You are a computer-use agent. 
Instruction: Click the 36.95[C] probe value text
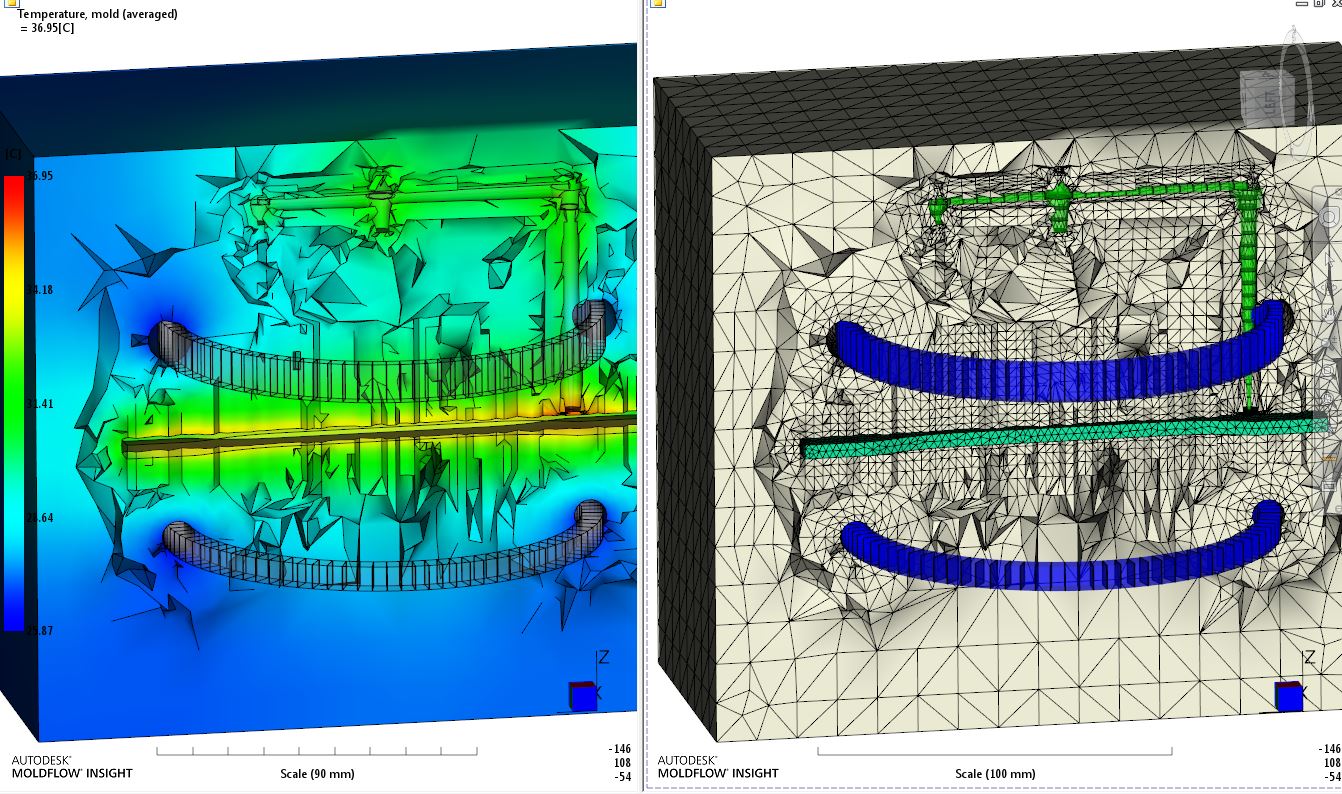[x=56, y=27]
